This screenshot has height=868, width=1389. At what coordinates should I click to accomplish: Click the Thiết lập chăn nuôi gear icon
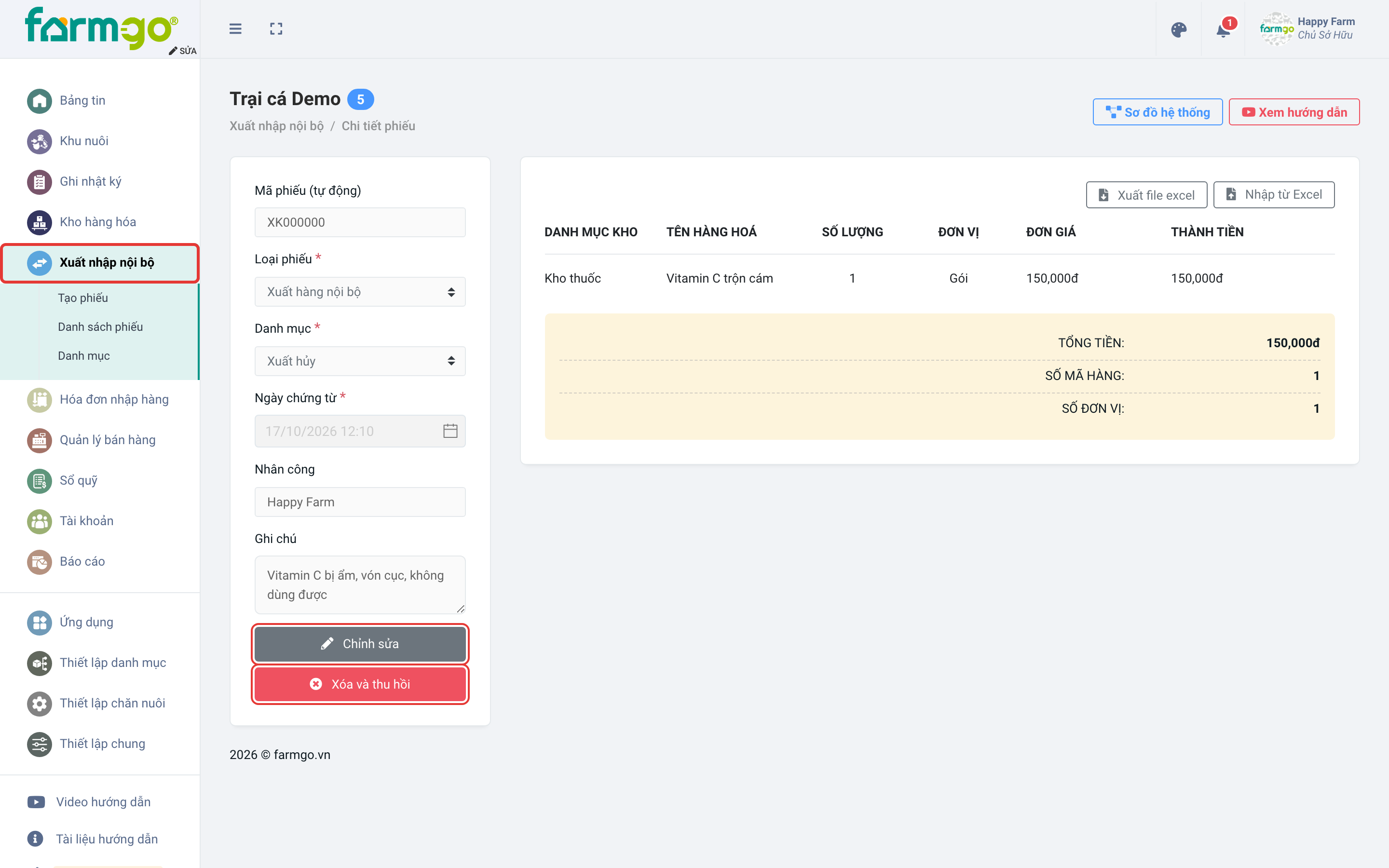pos(40,703)
